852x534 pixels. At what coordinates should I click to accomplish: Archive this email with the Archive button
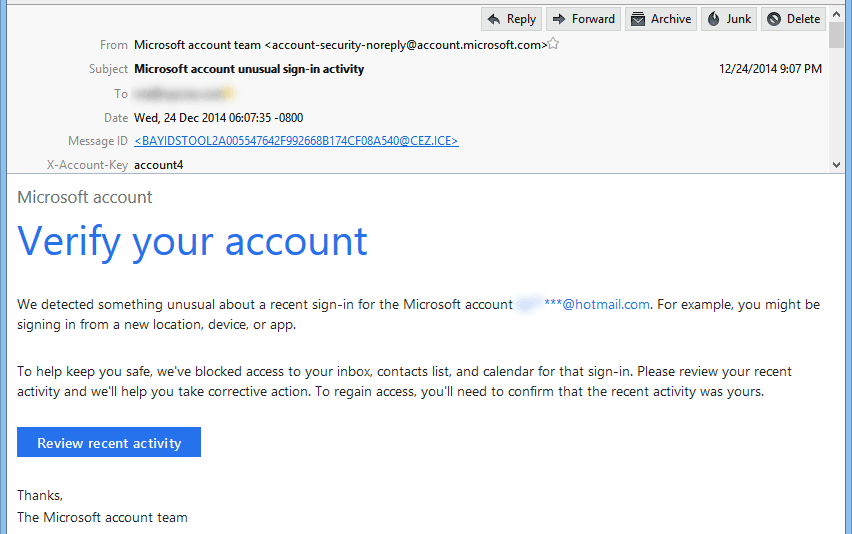click(661, 19)
